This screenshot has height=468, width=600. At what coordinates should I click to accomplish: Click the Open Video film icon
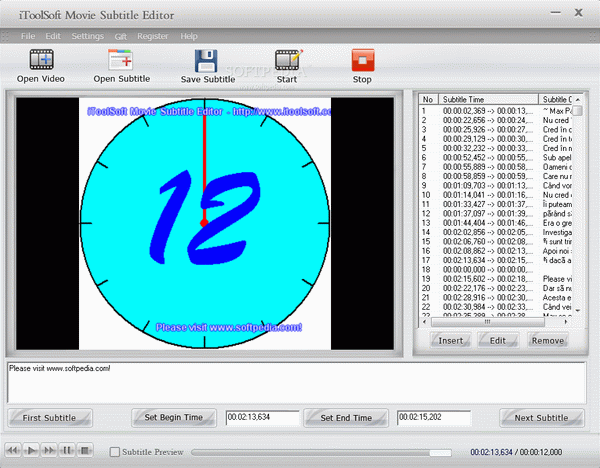[41, 60]
